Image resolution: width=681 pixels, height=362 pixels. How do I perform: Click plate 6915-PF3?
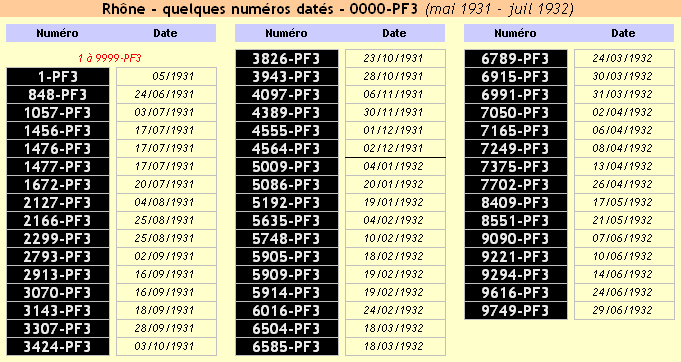click(x=516, y=77)
